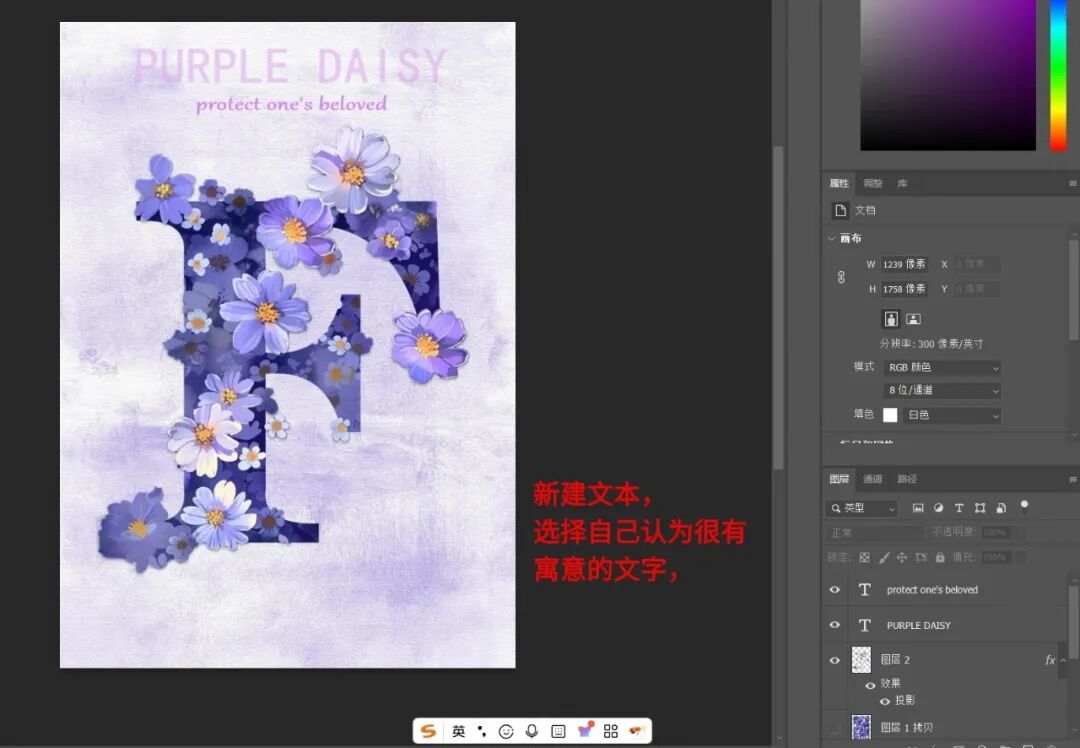This screenshot has height=748, width=1080.
Task: Switch to the 通道 tab
Action: point(873,479)
